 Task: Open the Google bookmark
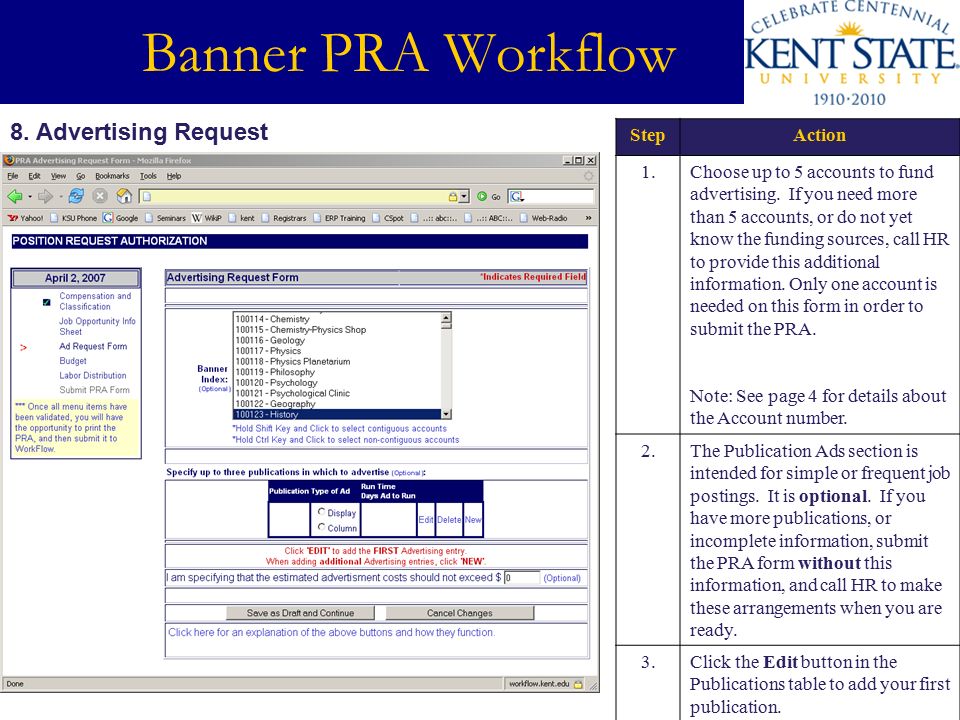pos(121,218)
